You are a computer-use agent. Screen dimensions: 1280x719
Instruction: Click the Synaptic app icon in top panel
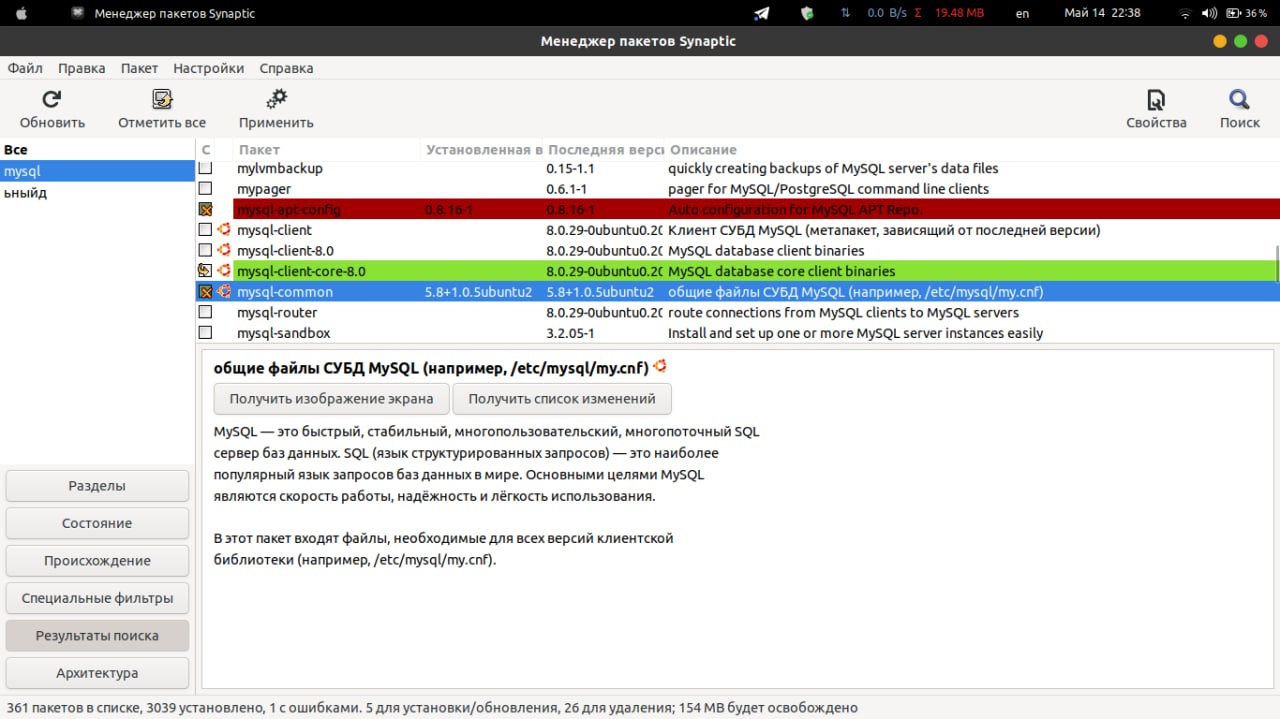[x=78, y=13]
